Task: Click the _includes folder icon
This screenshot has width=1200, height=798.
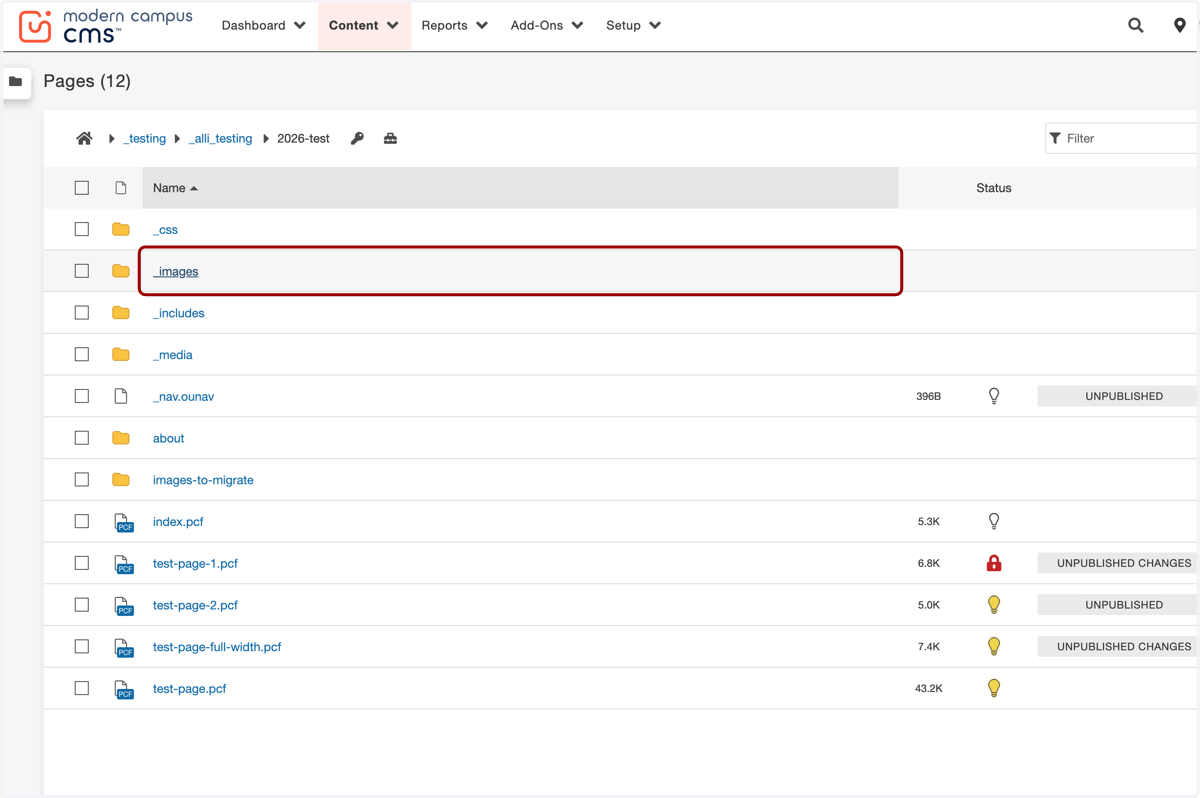Action: pyautogui.click(x=121, y=313)
